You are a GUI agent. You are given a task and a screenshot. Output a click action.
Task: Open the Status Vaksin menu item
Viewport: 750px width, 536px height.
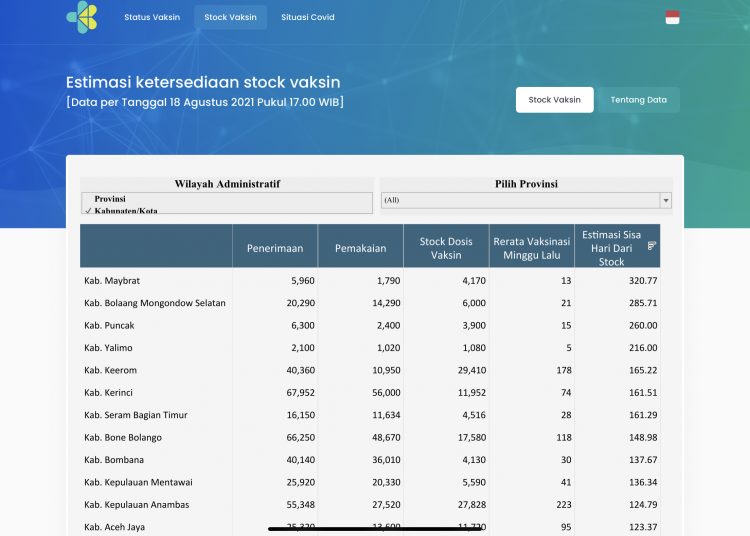pos(152,17)
